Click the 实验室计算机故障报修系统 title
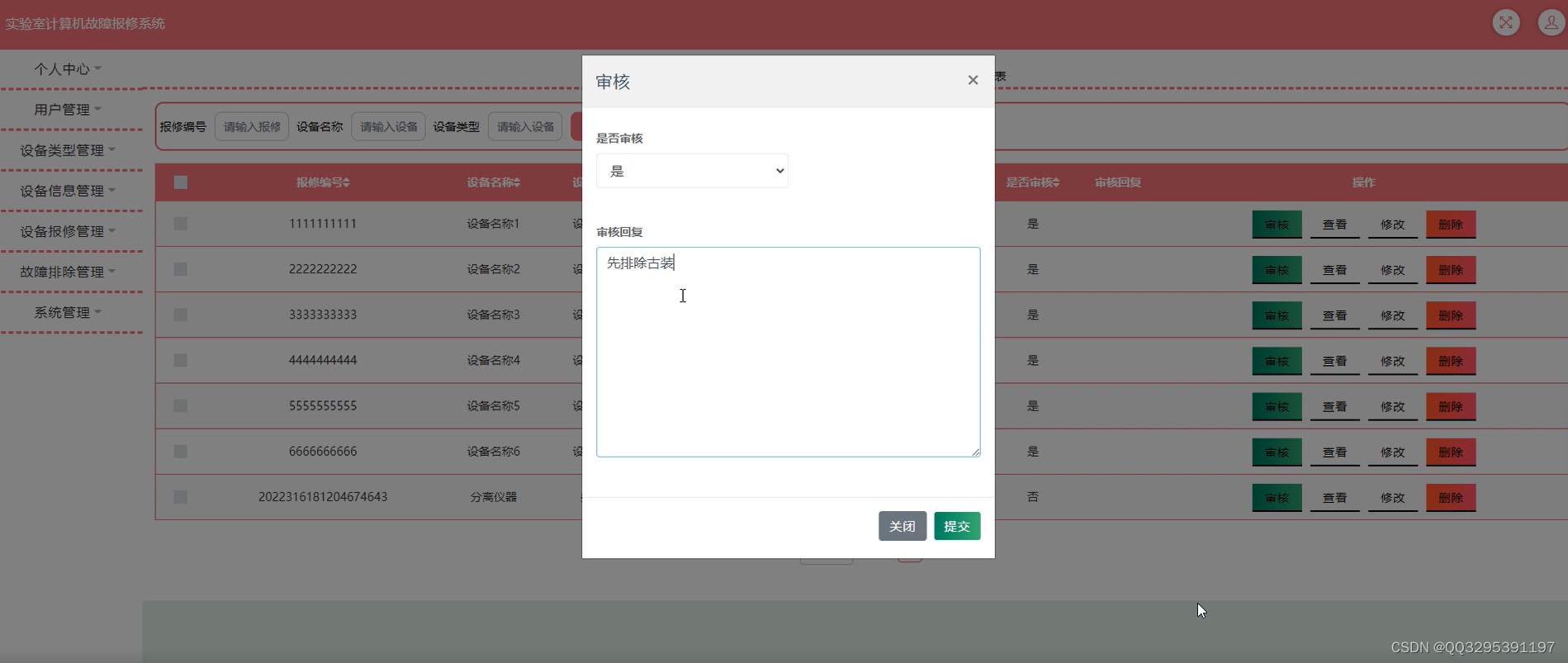 coord(85,23)
